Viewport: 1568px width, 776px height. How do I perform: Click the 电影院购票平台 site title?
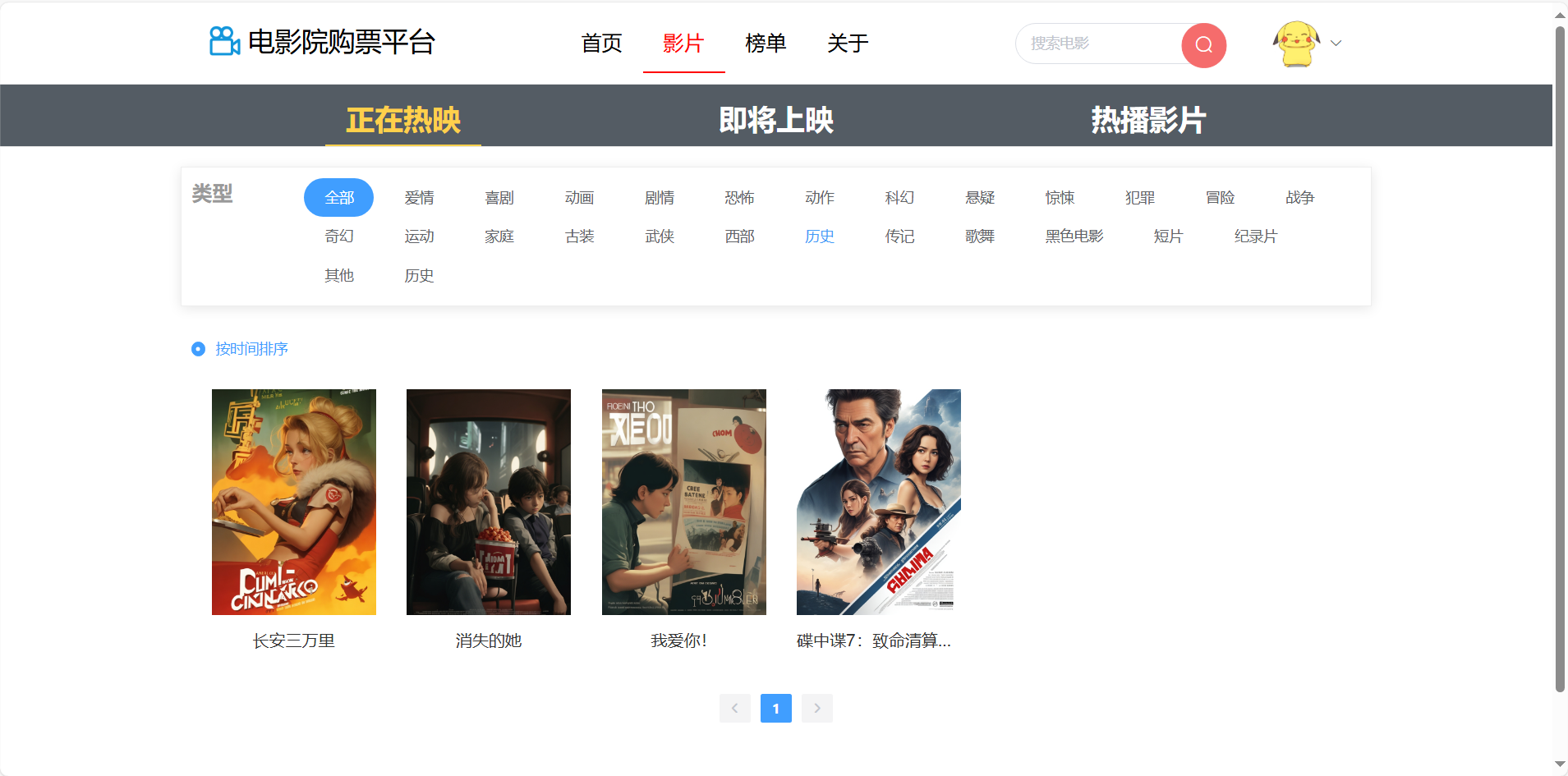click(x=342, y=42)
